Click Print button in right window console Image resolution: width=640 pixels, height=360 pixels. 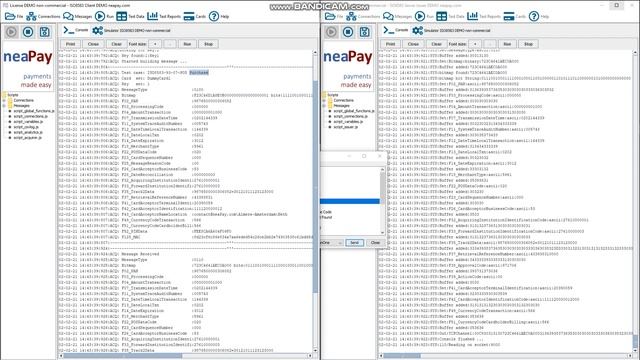pyautogui.click(x=391, y=44)
